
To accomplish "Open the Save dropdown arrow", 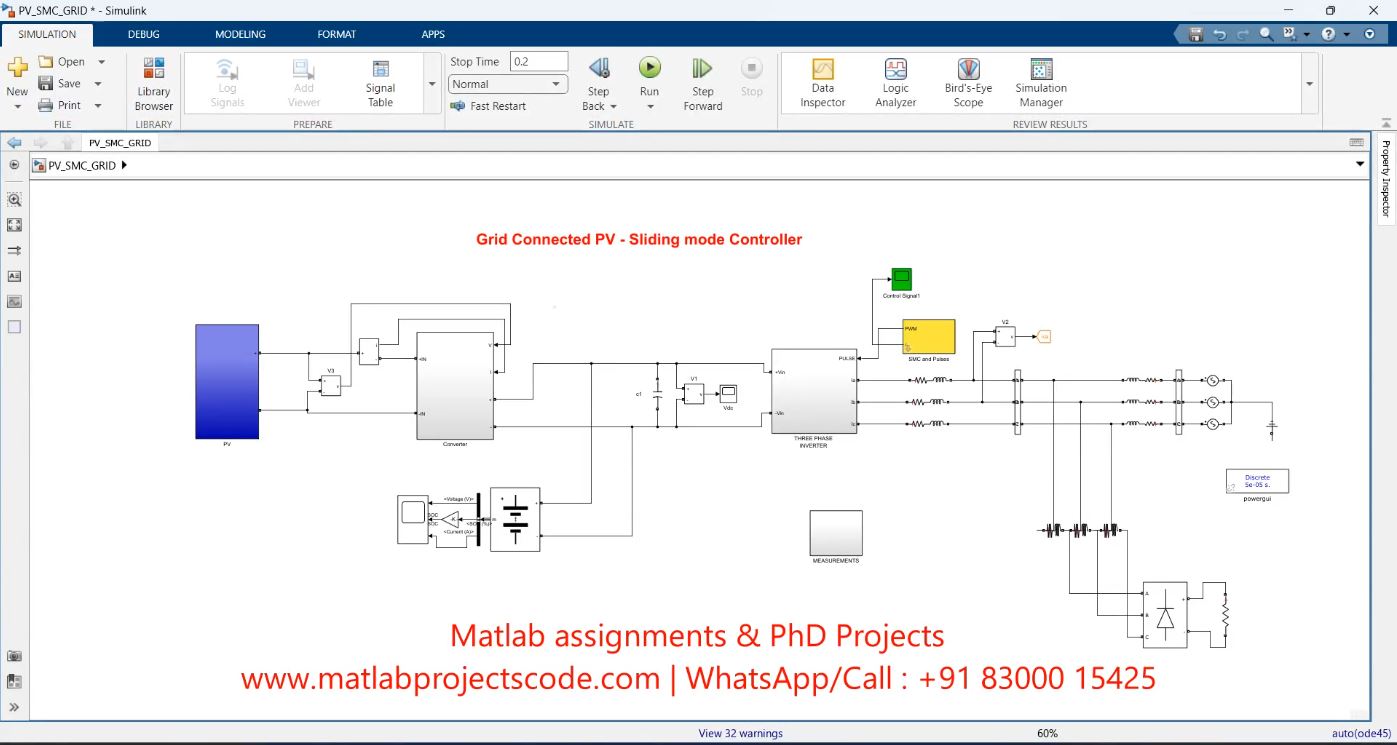I will click(x=98, y=84).
